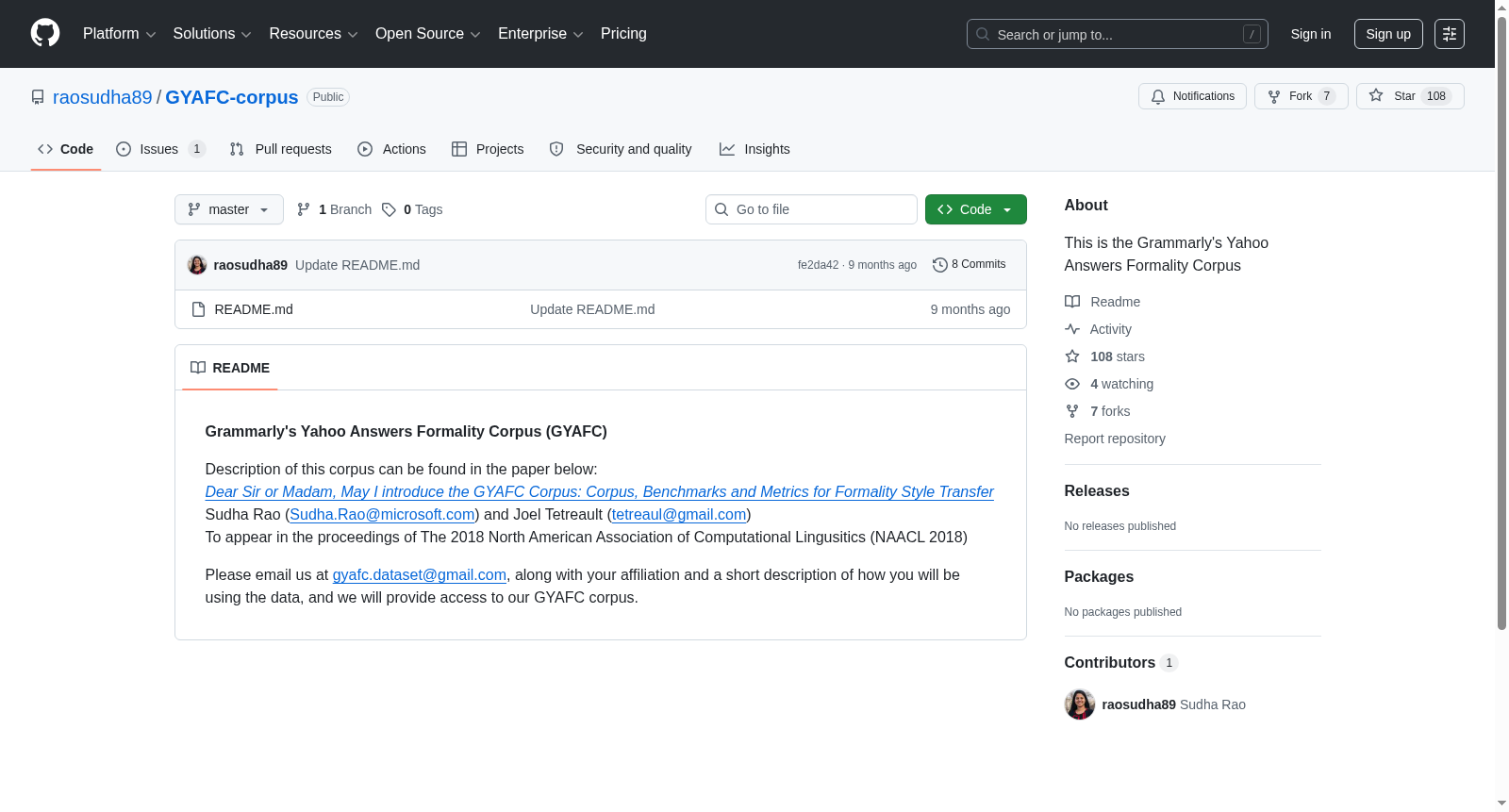Click Report repository link
Image resolution: width=1509 pixels, height=812 pixels.
click(1115, 439)
